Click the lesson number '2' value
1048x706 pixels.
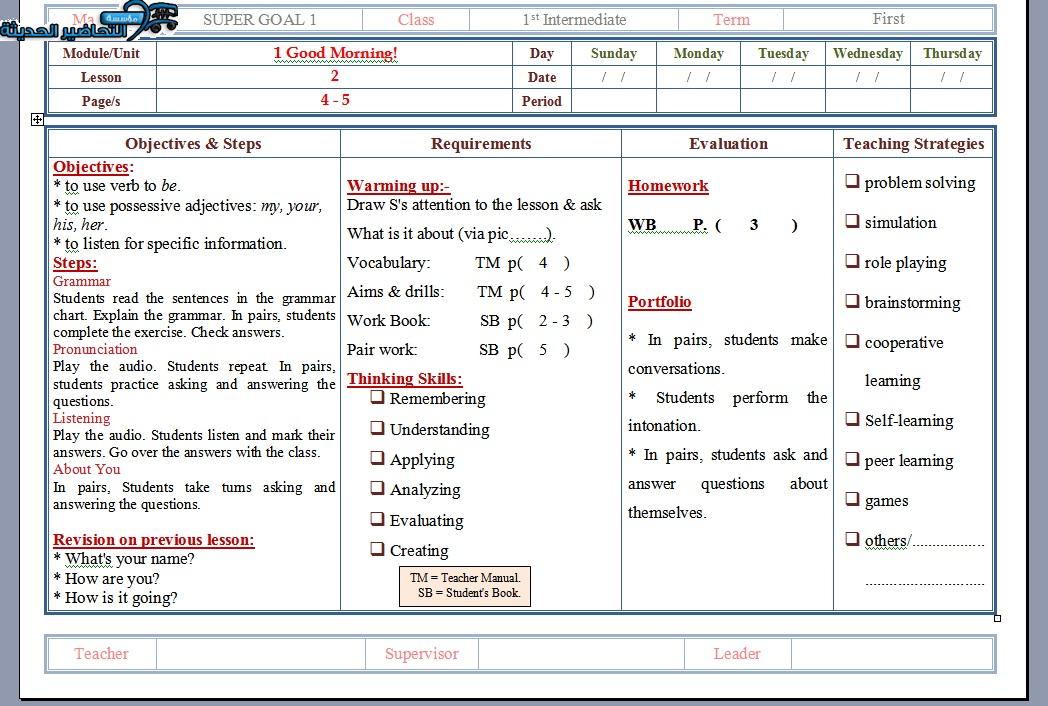coord(335,76)
